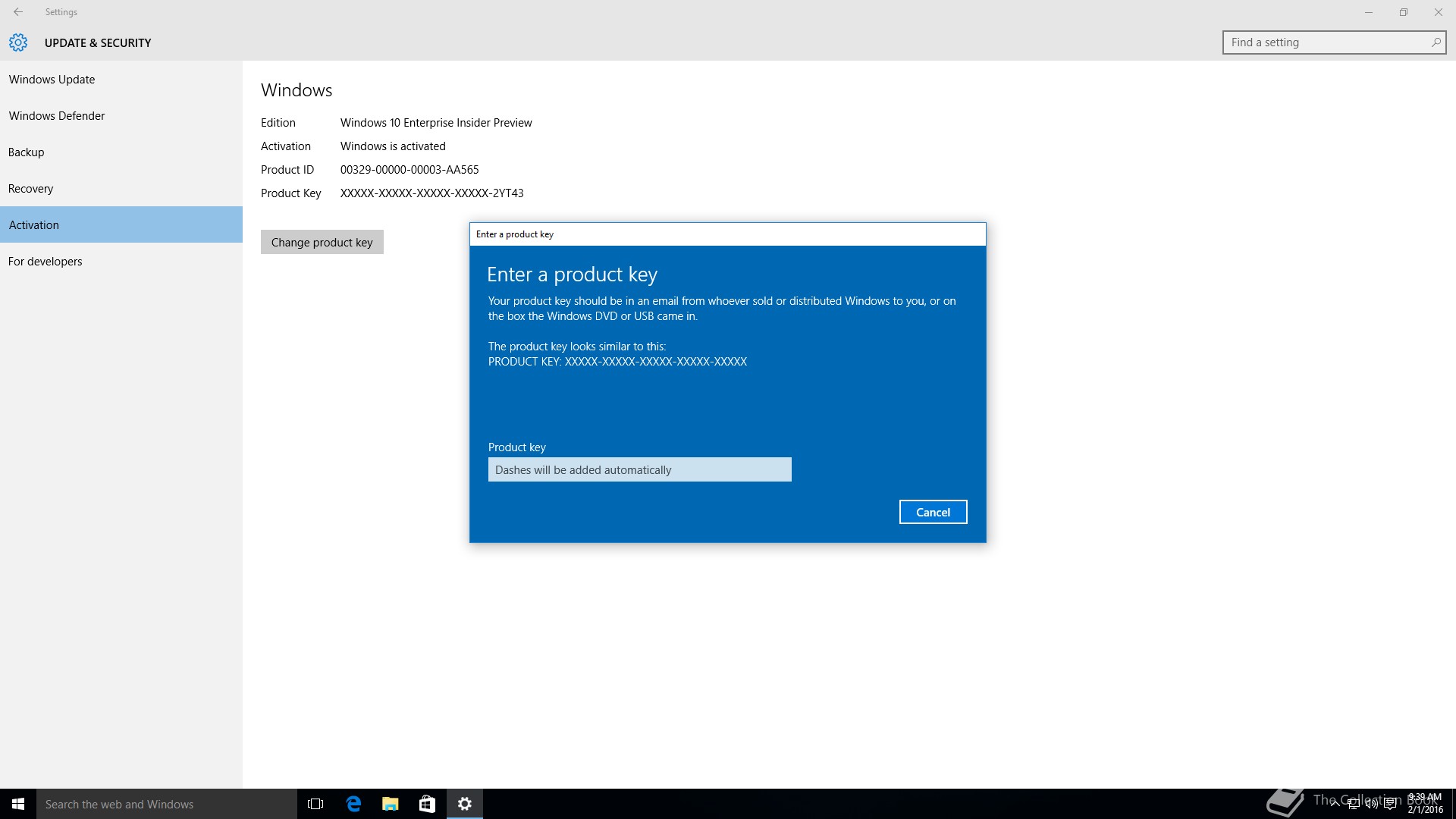
Task: Focus the Find a setting search box
Action: [1334, 42]
